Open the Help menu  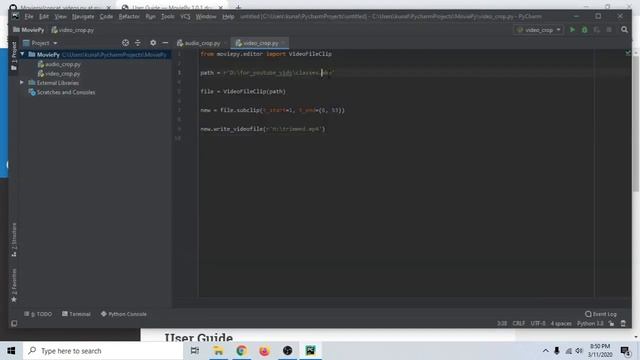tap(228, 17)
